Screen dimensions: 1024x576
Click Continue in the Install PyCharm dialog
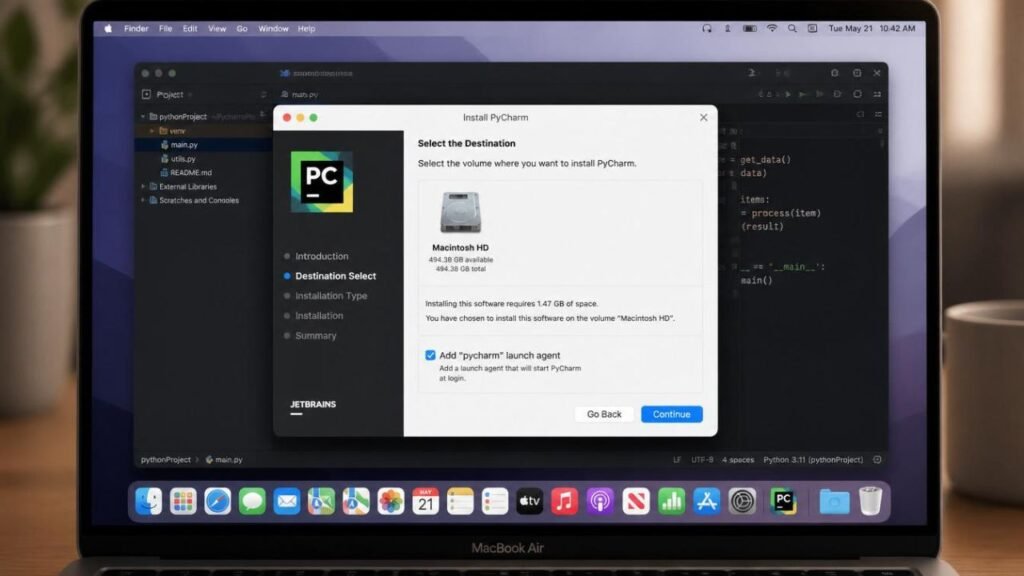[x=671, y=414]
